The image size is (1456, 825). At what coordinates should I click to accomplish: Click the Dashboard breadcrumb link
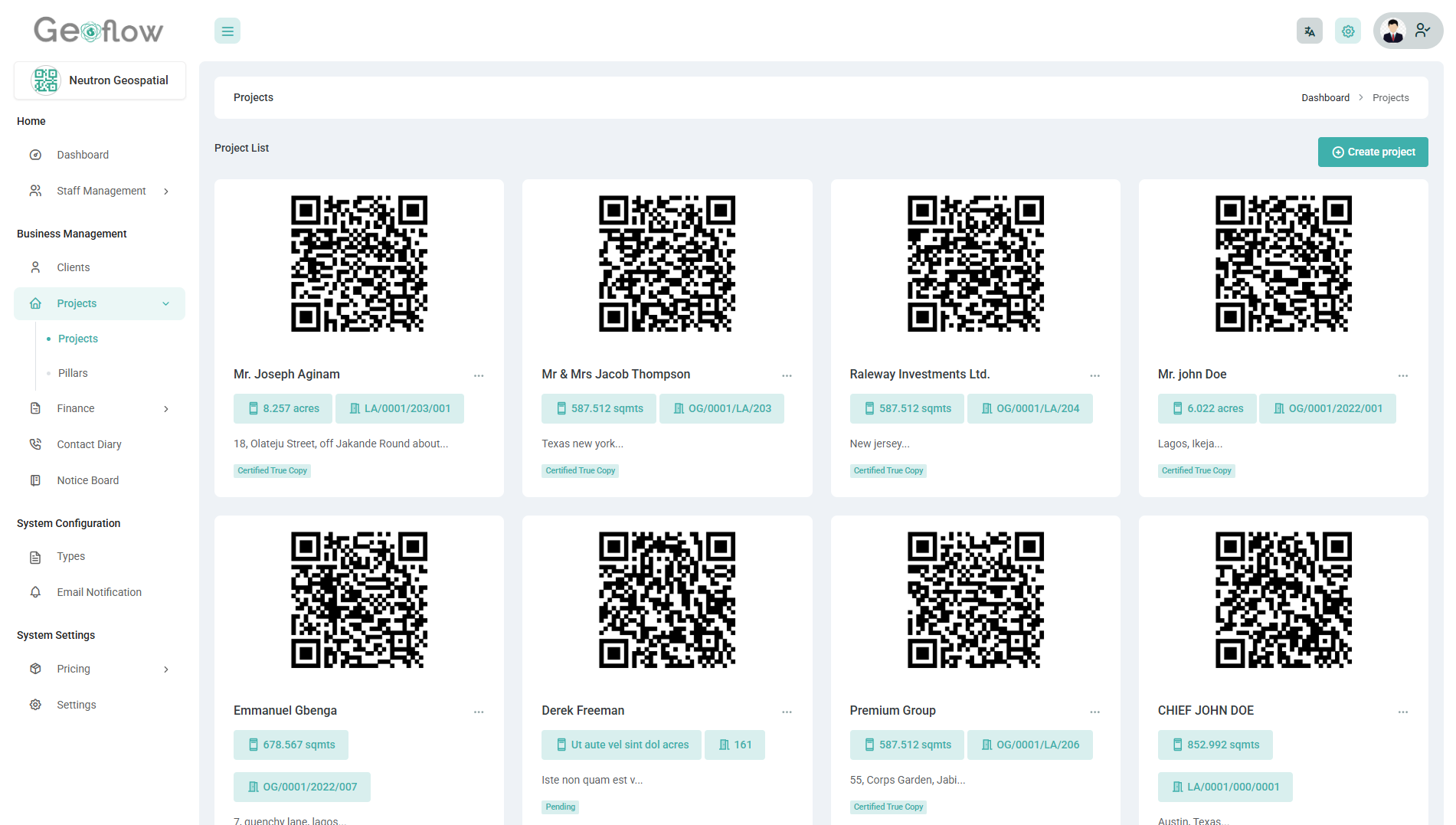pyautogui.click(x=1325, y=98)
